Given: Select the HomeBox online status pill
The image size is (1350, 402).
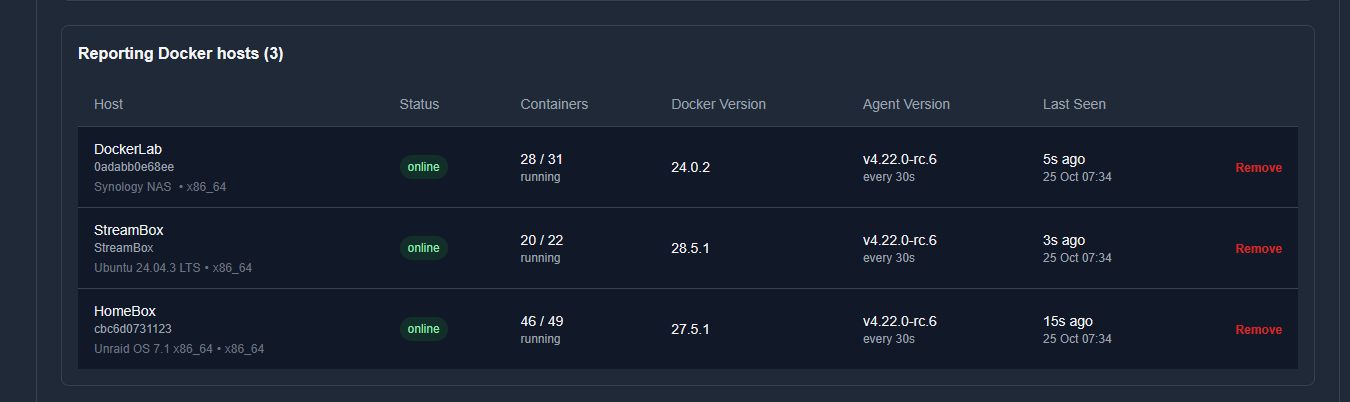Looking at the screenshot, I should 423,329.
